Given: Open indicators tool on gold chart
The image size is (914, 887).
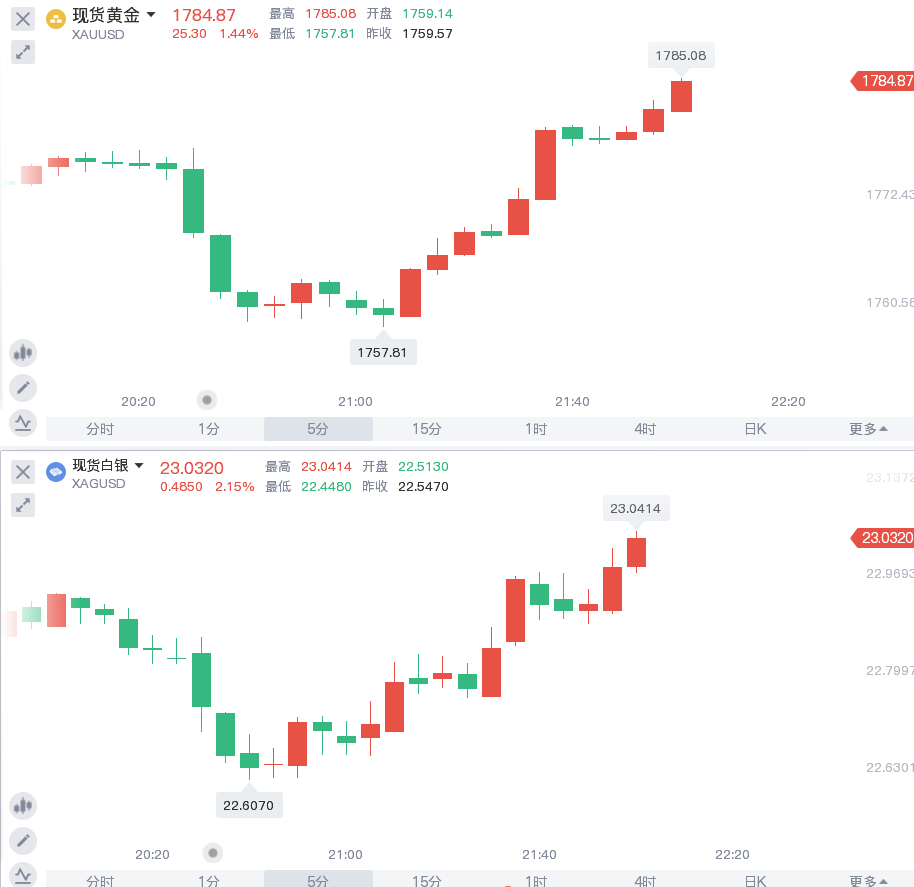Looking at the screenshot, I should coord(23,423).
